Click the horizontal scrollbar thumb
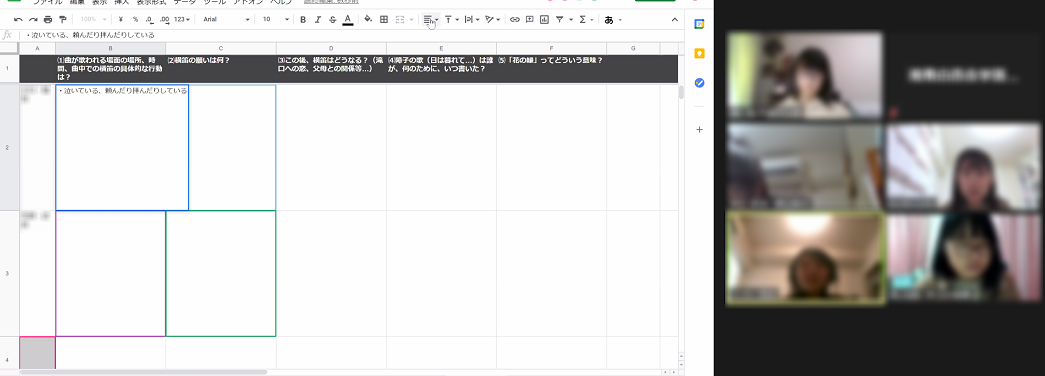 click(143, 372)
